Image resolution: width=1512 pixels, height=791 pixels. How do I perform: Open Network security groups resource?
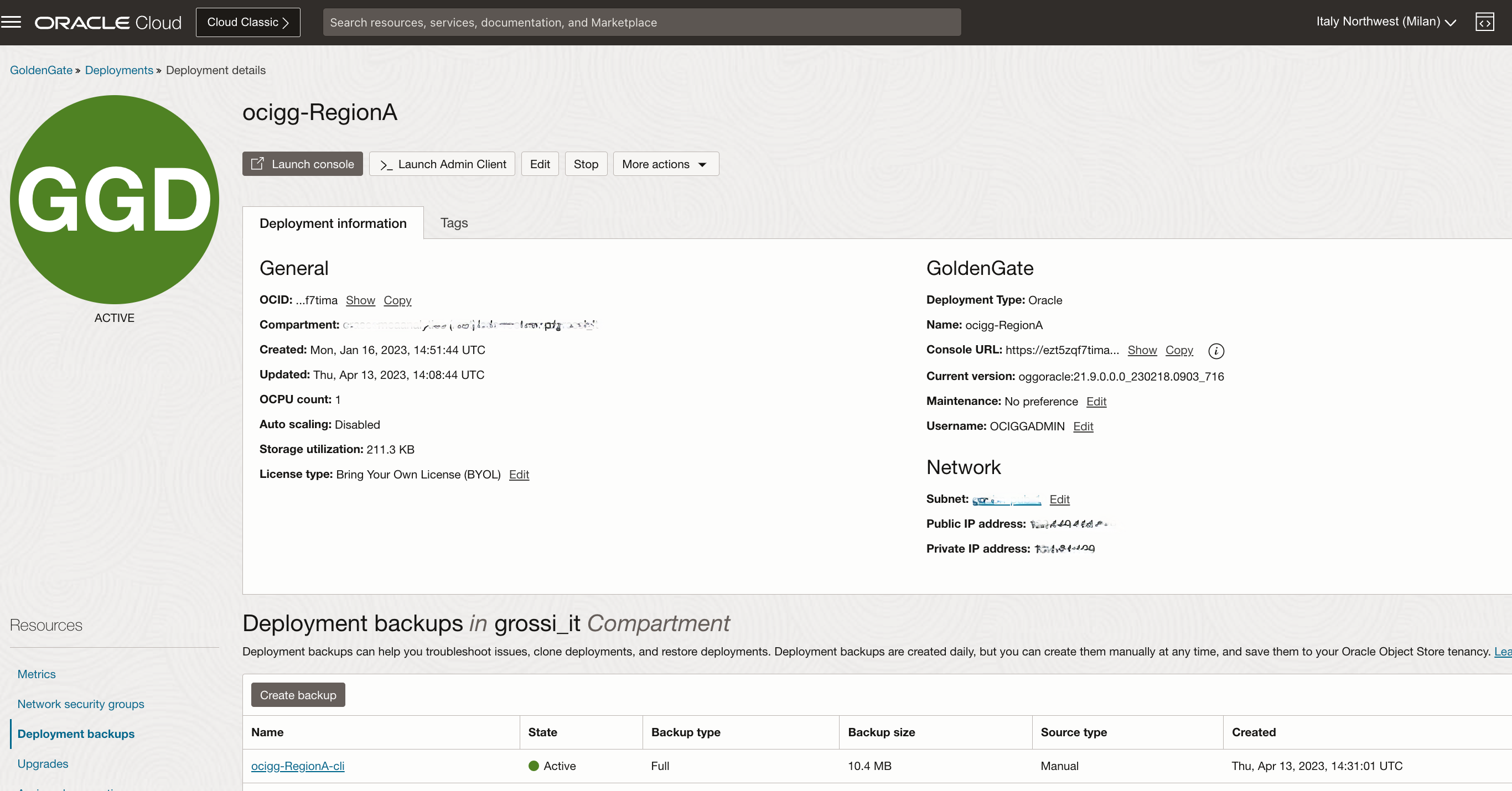80,704
